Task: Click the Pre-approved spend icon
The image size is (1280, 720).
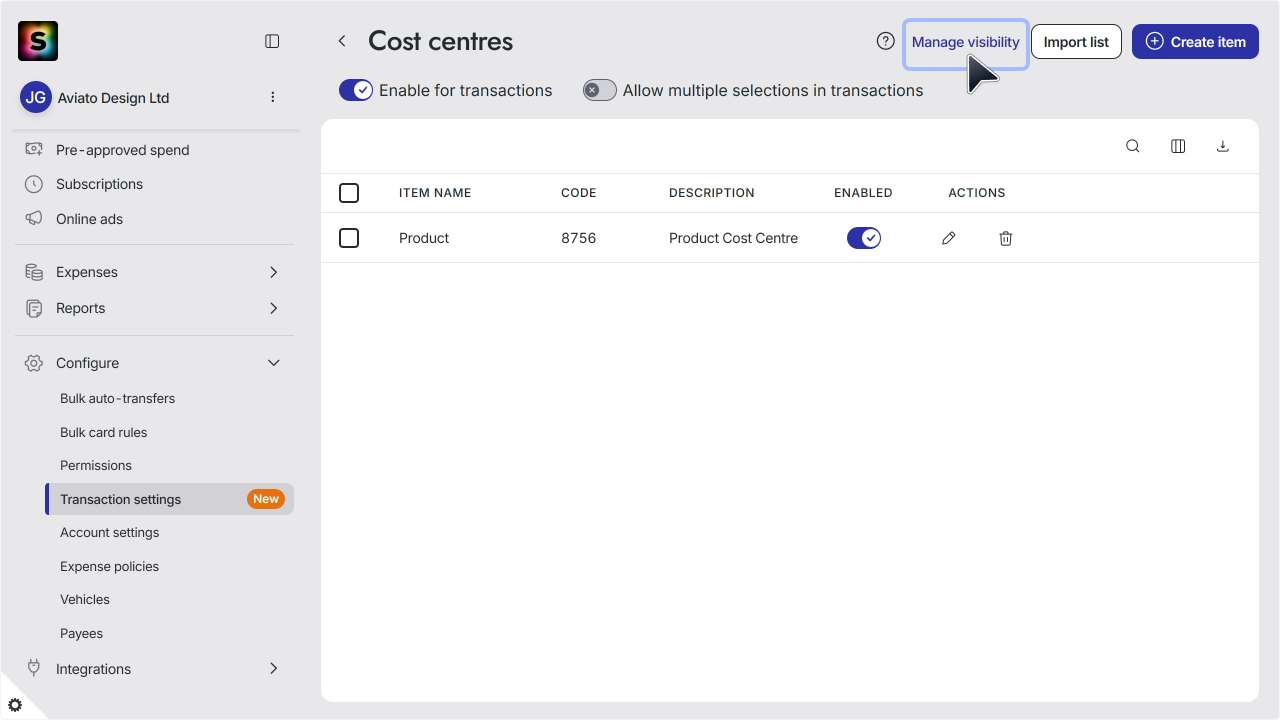Action: pyautogui.click(x=34, y=149)
